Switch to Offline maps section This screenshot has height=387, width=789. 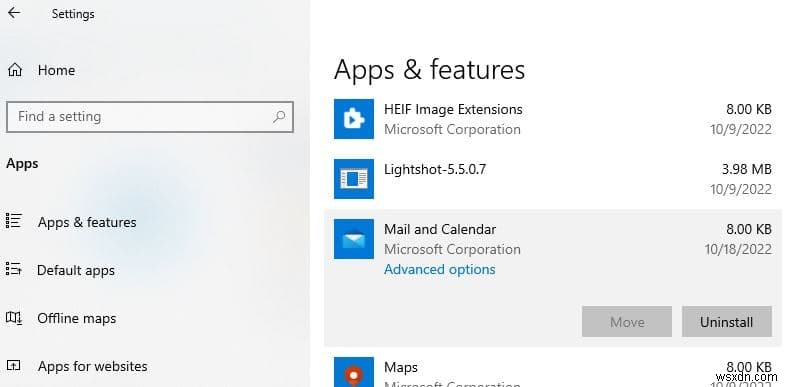click(x=77, y=318)
